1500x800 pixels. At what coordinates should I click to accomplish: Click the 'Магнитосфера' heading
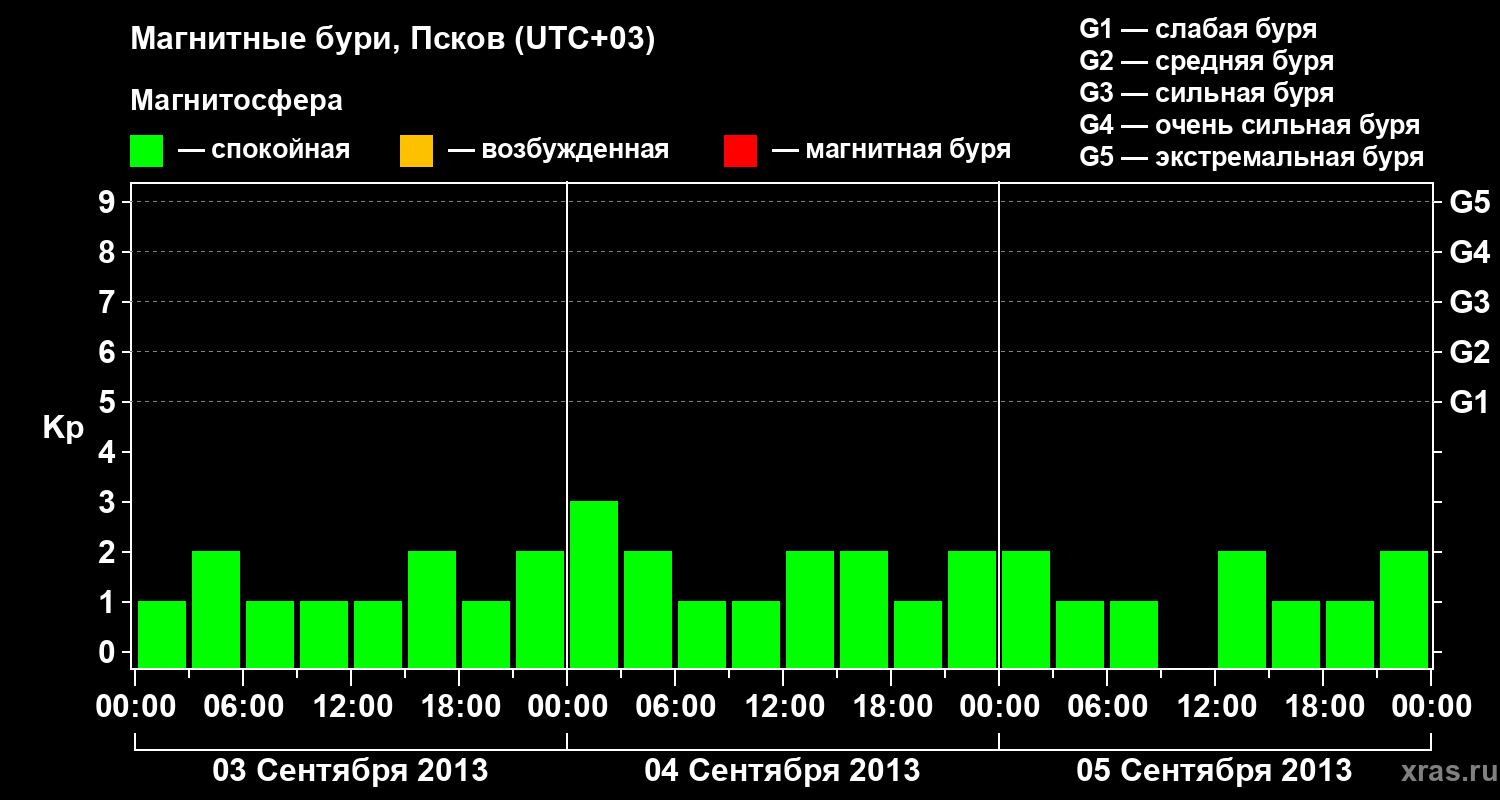click(x=236, y=101)
